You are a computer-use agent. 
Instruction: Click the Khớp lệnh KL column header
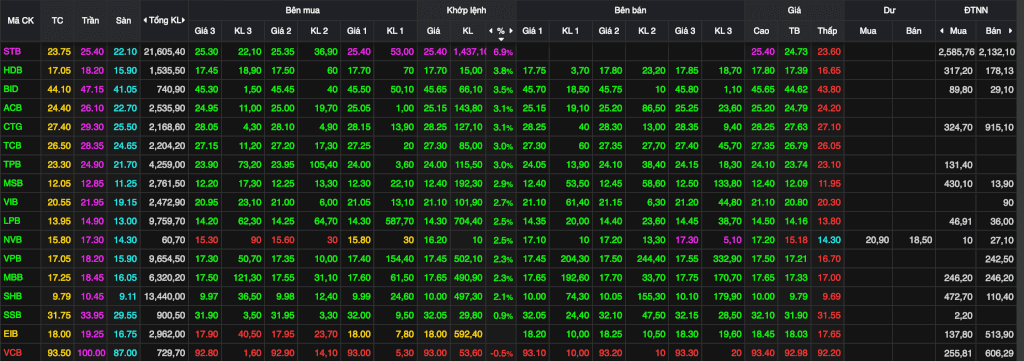click(x=468, y=31)
